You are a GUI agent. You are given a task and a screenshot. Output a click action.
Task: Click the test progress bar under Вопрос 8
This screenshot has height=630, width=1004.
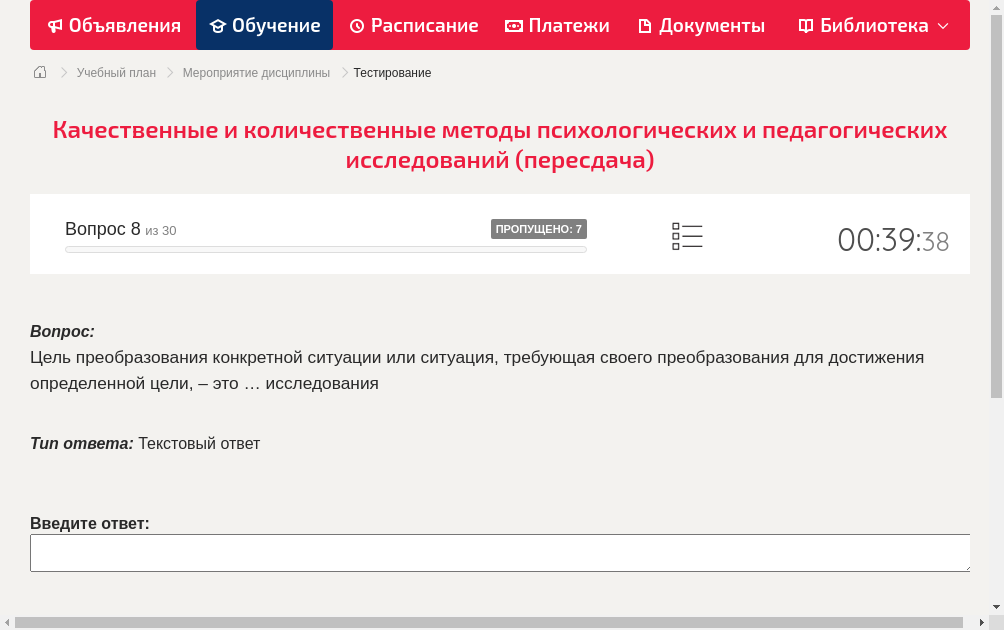325,249
